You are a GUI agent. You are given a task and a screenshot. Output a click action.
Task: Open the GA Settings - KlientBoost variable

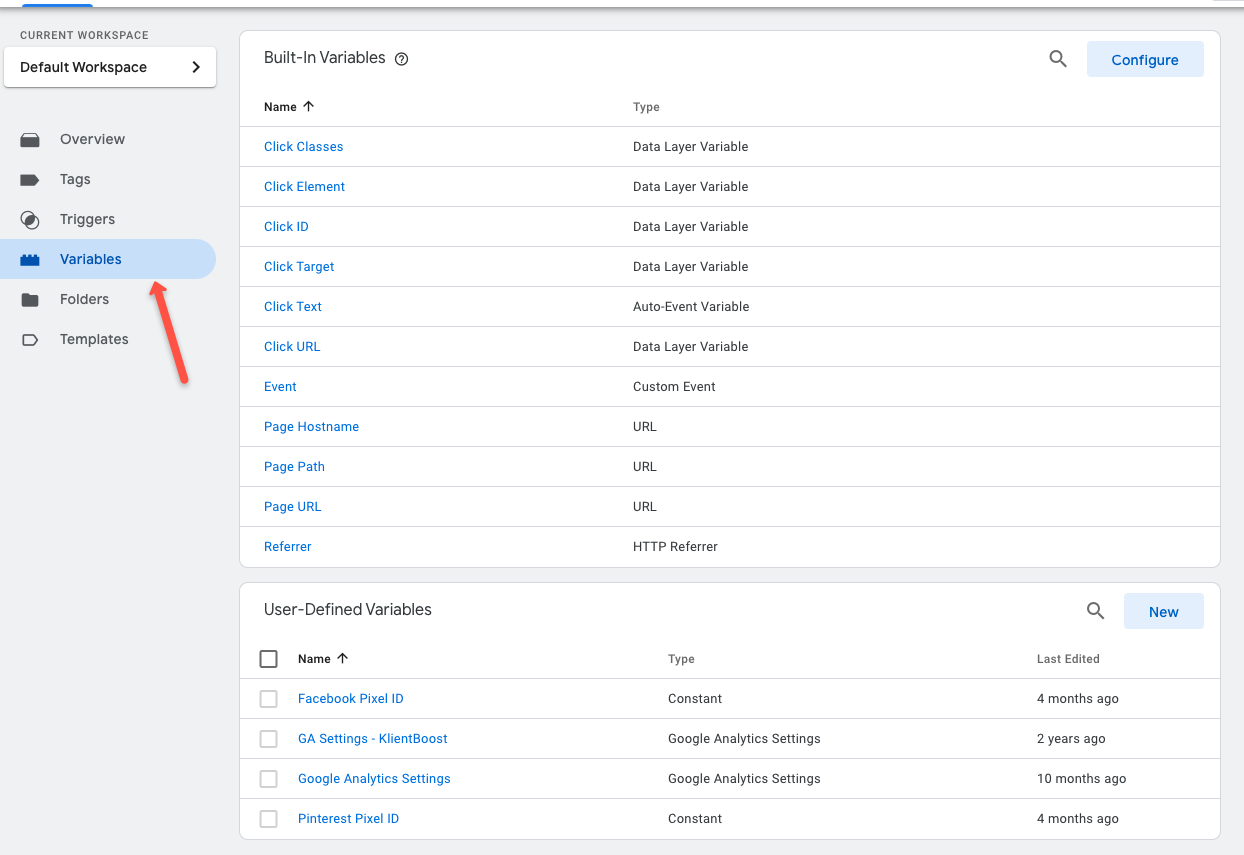point(373,738)
